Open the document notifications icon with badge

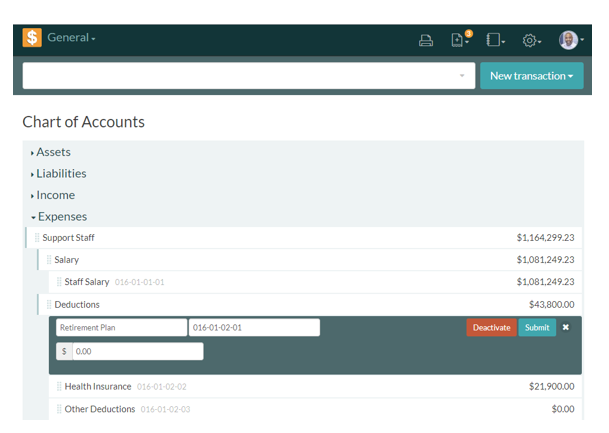460,40
